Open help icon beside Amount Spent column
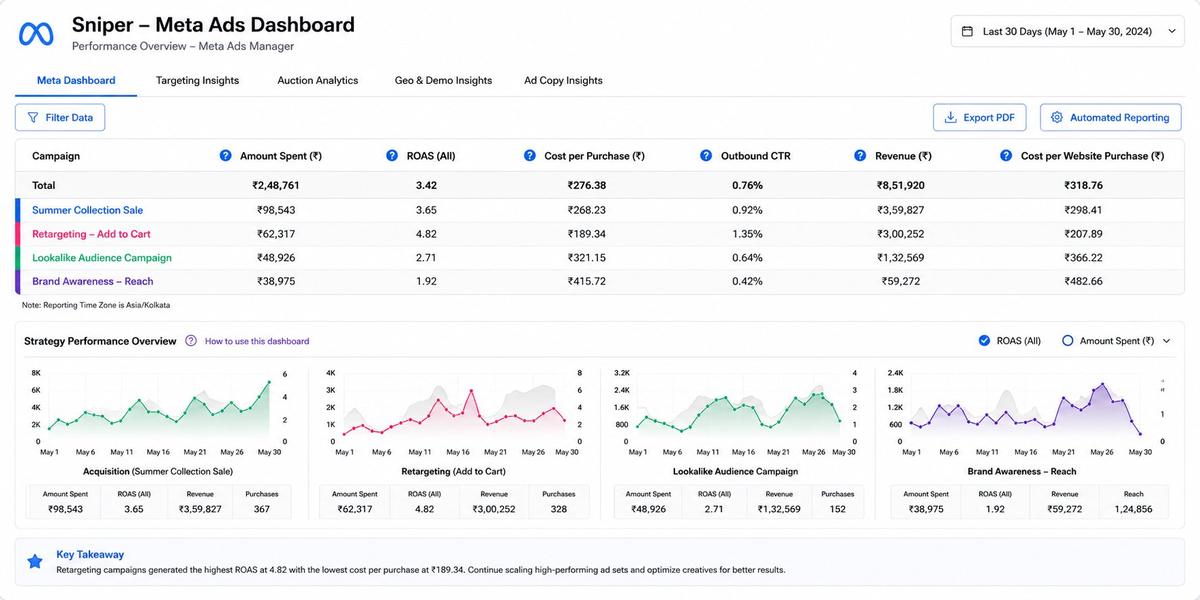This screenshot has width=1200, height=600. click(x=225, y=156)
